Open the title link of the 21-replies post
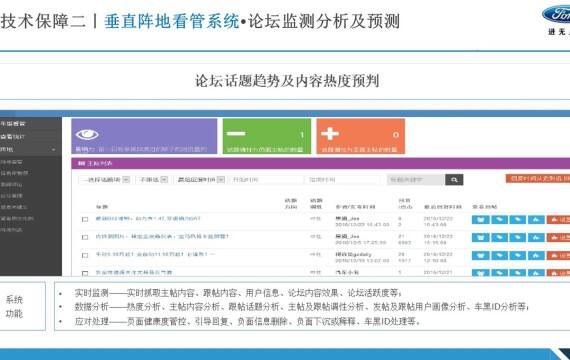Viewport: 570px width, 360px height. pyautogui.click(x=162, y=236)
